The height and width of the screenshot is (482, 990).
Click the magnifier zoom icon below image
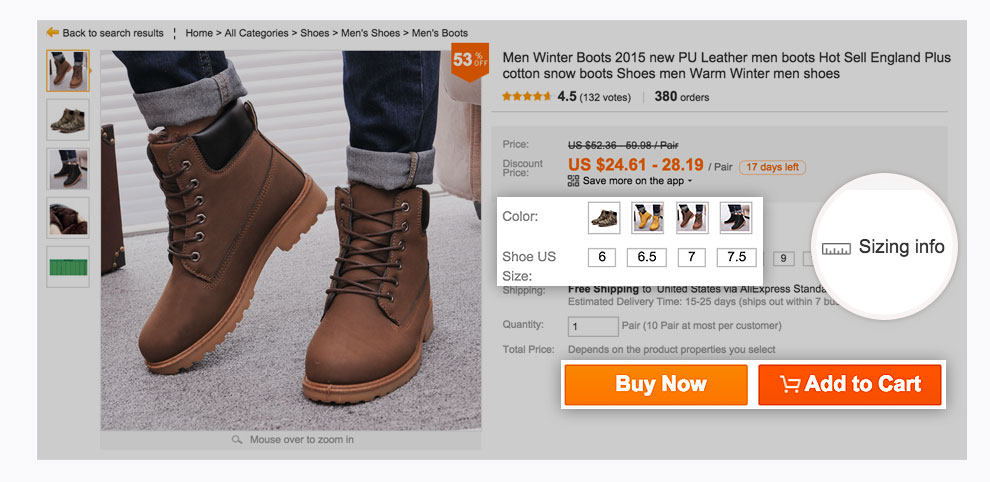point(237,439)
